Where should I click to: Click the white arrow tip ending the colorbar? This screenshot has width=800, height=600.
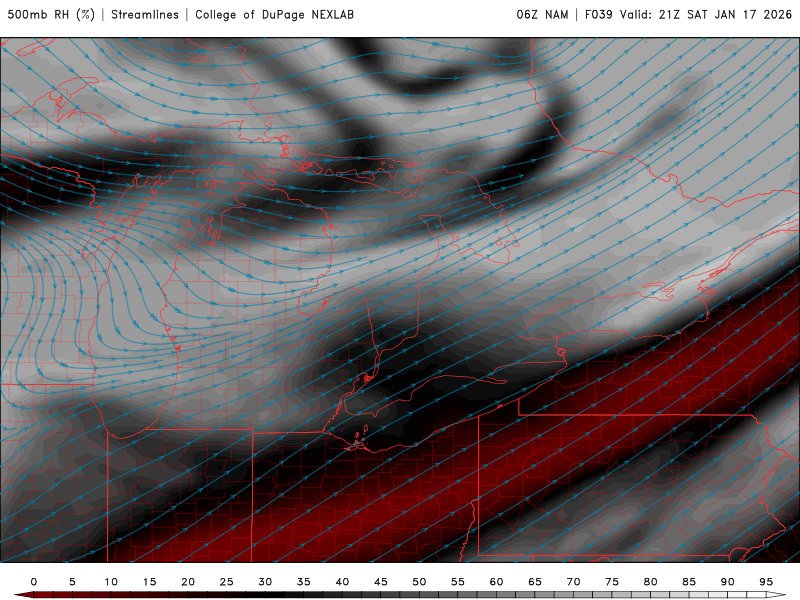tap(776, 595)
